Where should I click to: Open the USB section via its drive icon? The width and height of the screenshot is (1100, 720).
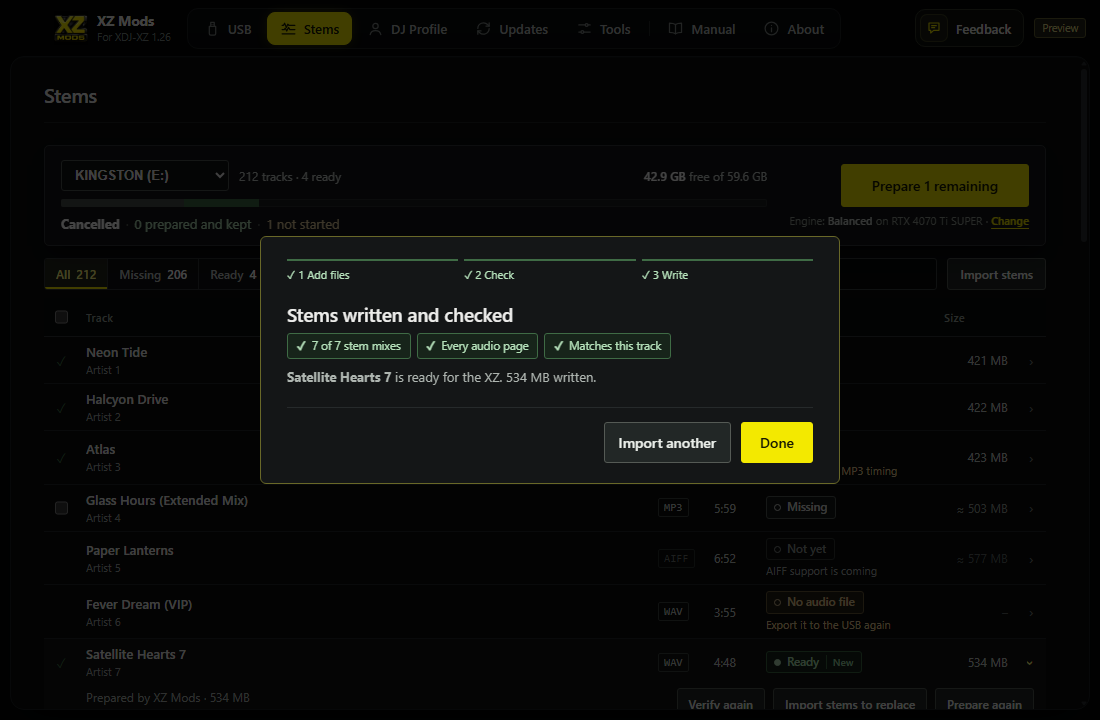[213, 29]
